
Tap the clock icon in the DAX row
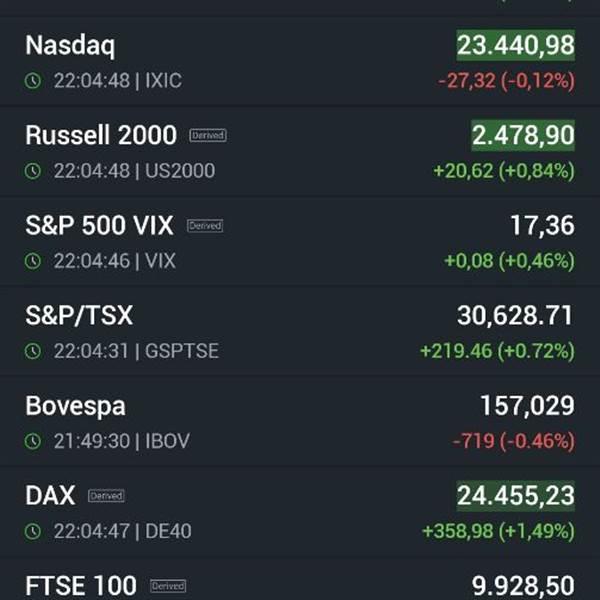point(33,531)
